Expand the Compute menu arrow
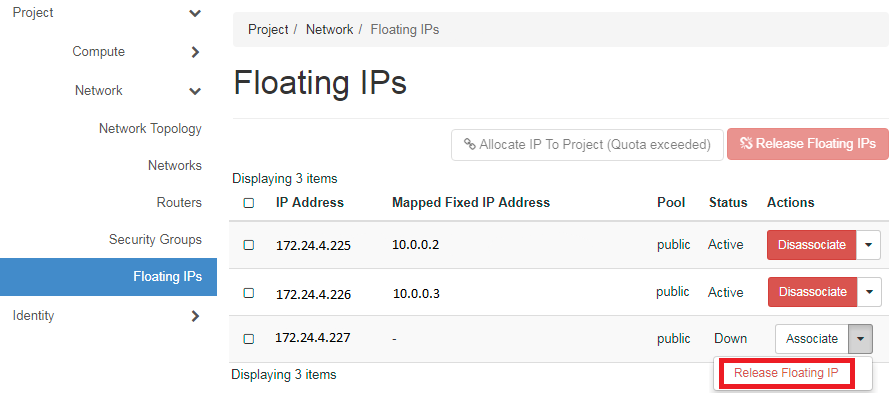This screenshot has width=895, height=400. click(195, 52)
